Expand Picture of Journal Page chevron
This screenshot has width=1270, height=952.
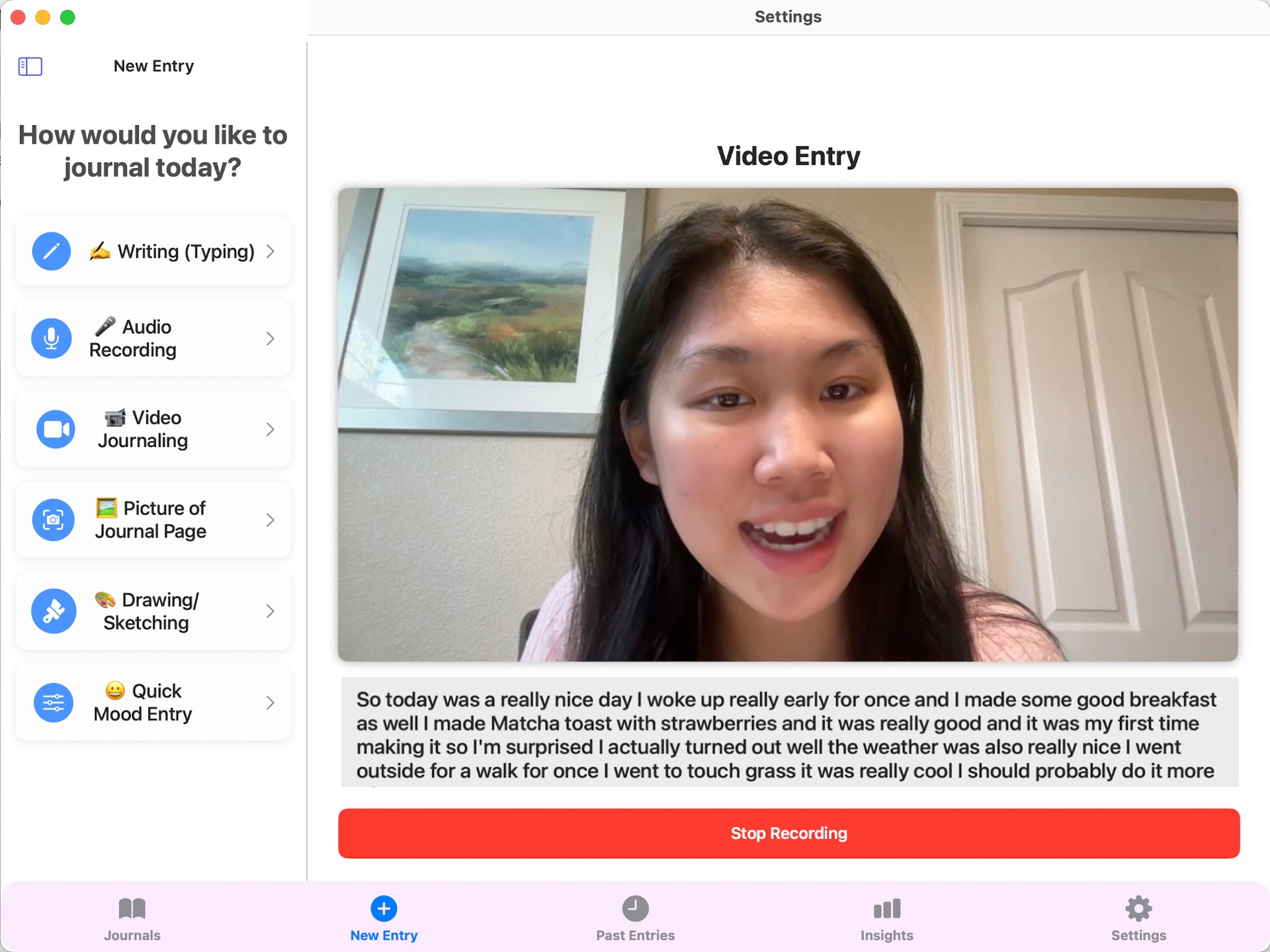coord(270,520)
